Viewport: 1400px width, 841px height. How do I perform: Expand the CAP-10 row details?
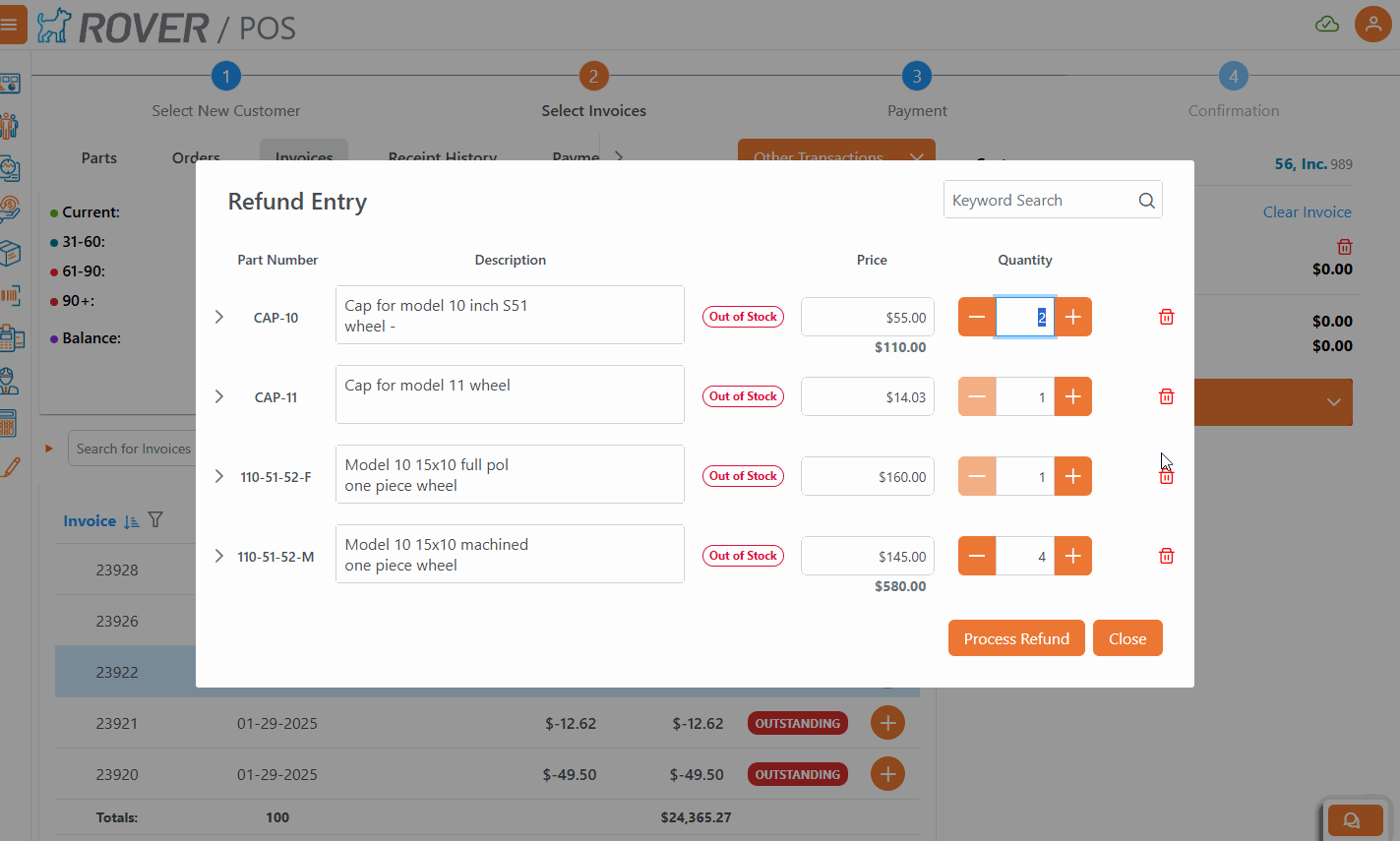pos(219,317)
